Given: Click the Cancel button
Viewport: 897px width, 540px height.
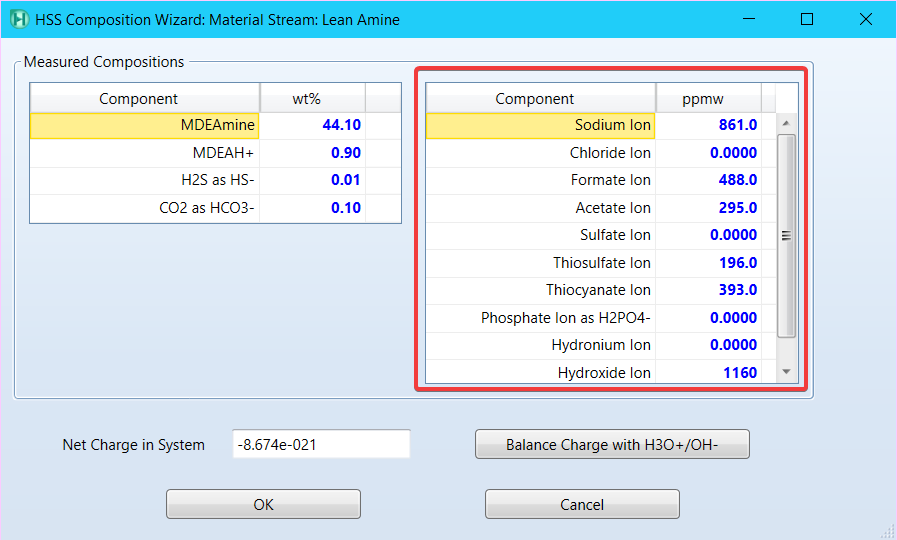Looking at the screenshot, I should click(x=582, y=505).
